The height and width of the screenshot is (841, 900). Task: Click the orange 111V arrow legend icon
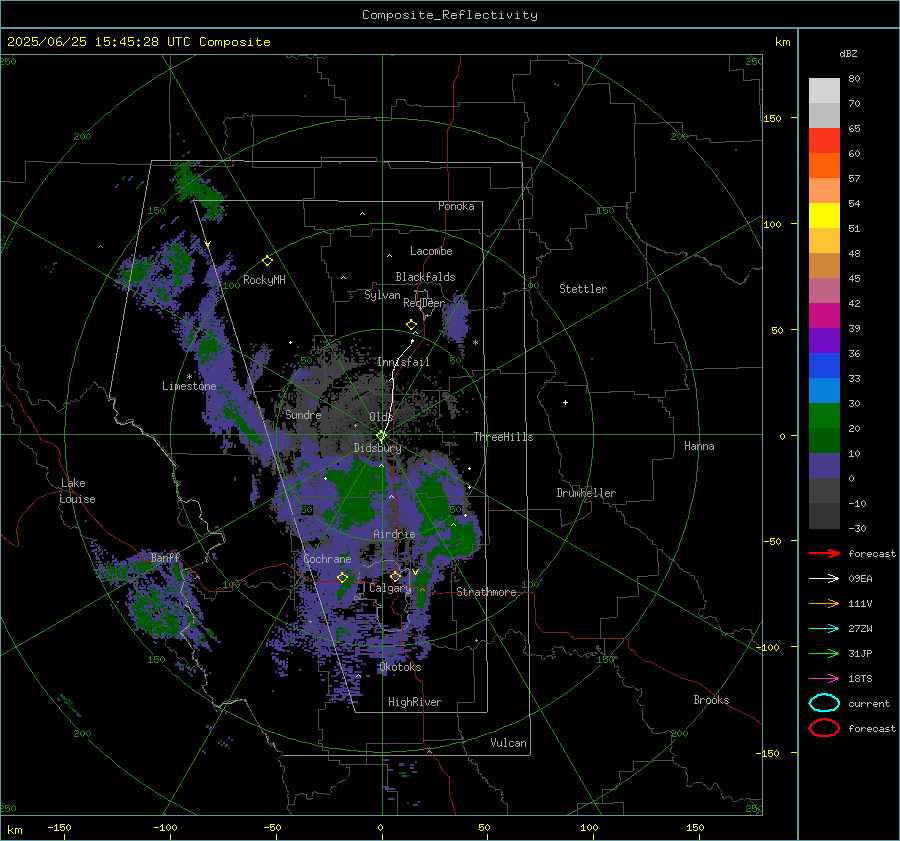(x=824, y=603)
